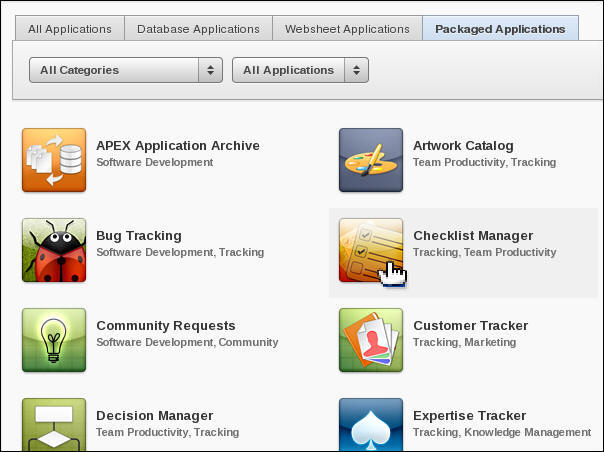
Task: Open the Community Requests title link
Action: click(166, 326)
